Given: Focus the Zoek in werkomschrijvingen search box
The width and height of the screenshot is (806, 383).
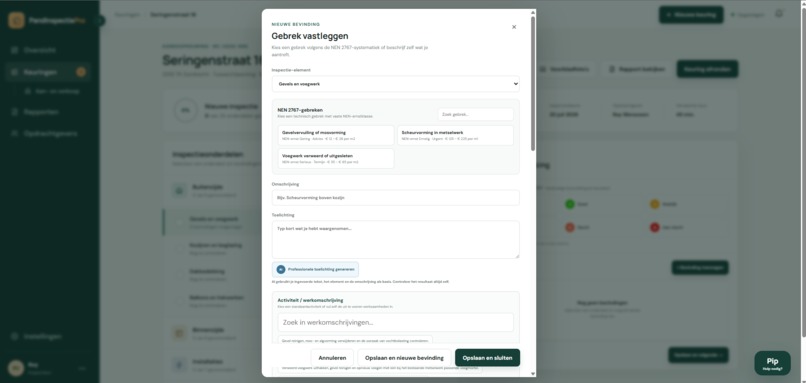Looking at the screenshot, I should point(395,322).
